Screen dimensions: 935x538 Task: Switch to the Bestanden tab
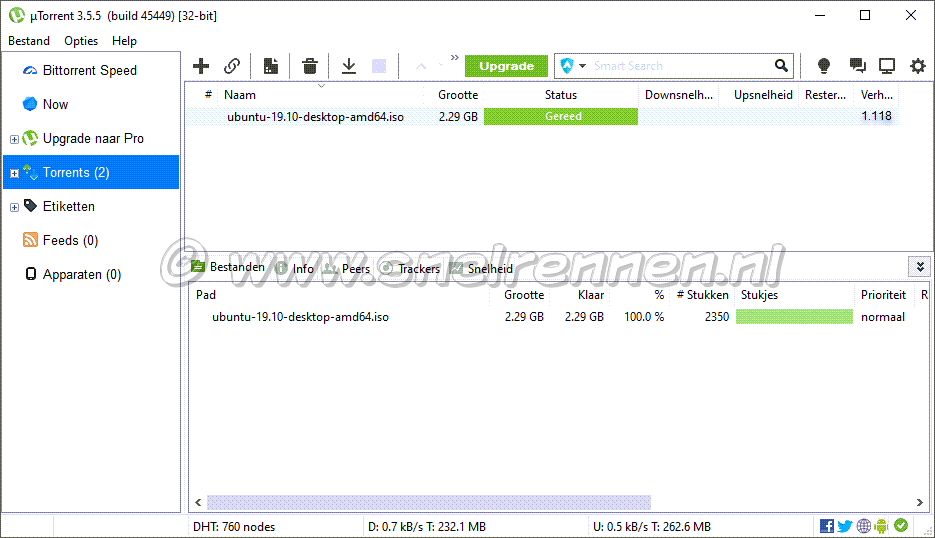point(228,267)
